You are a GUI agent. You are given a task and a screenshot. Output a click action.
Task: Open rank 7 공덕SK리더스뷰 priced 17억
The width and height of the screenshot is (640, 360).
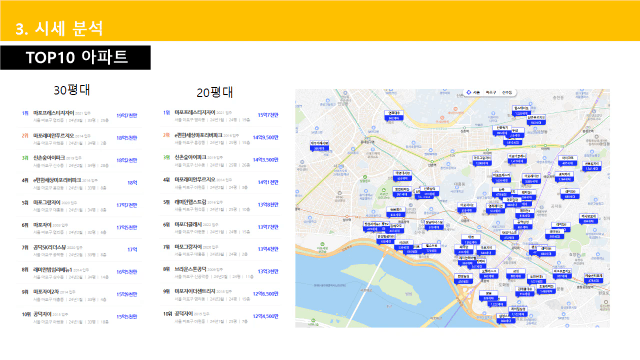pos(80,250)
